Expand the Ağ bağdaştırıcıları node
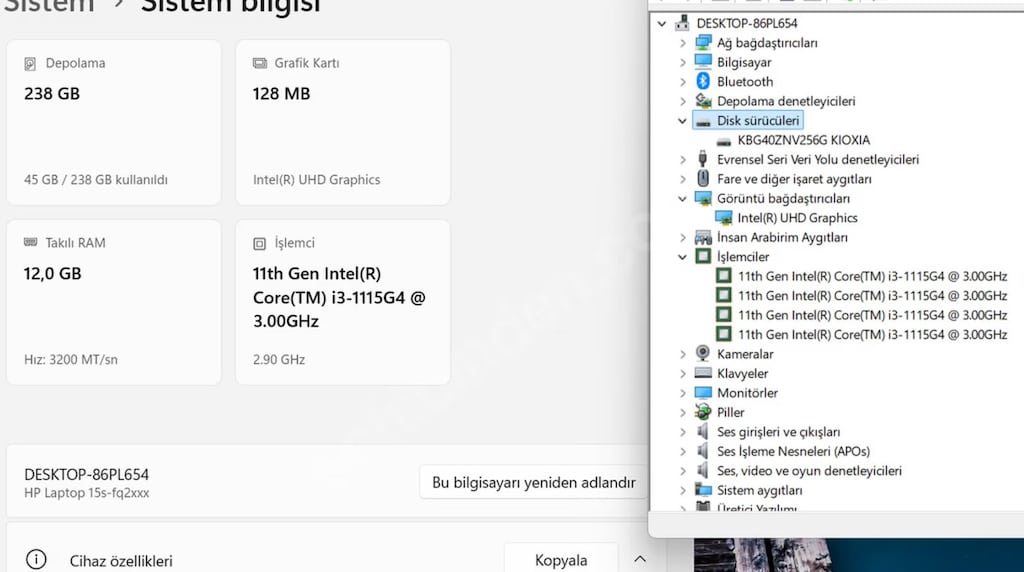This screenshot has height=572, width=1024. tap(682, 43)
